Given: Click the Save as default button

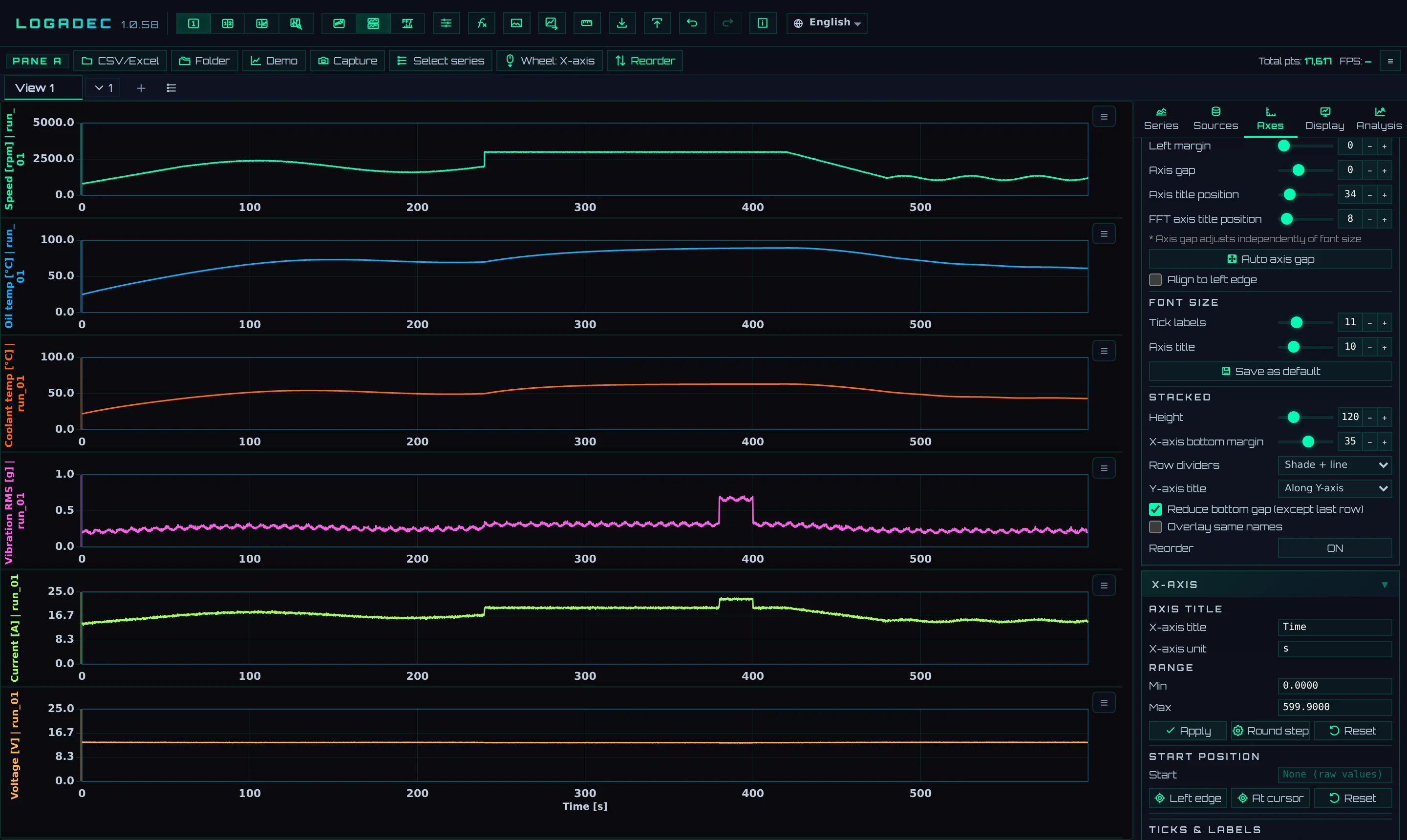Looking at the screenshot, I should (x=1270, y=371).
